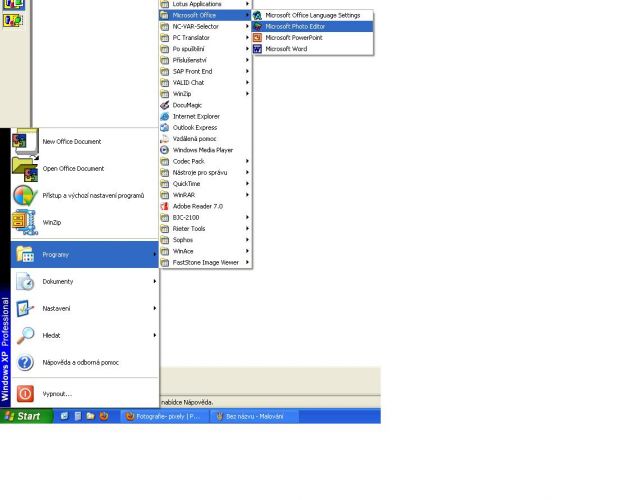Expand the Lotus Applications submenu arrow

(x=247, y=4)
